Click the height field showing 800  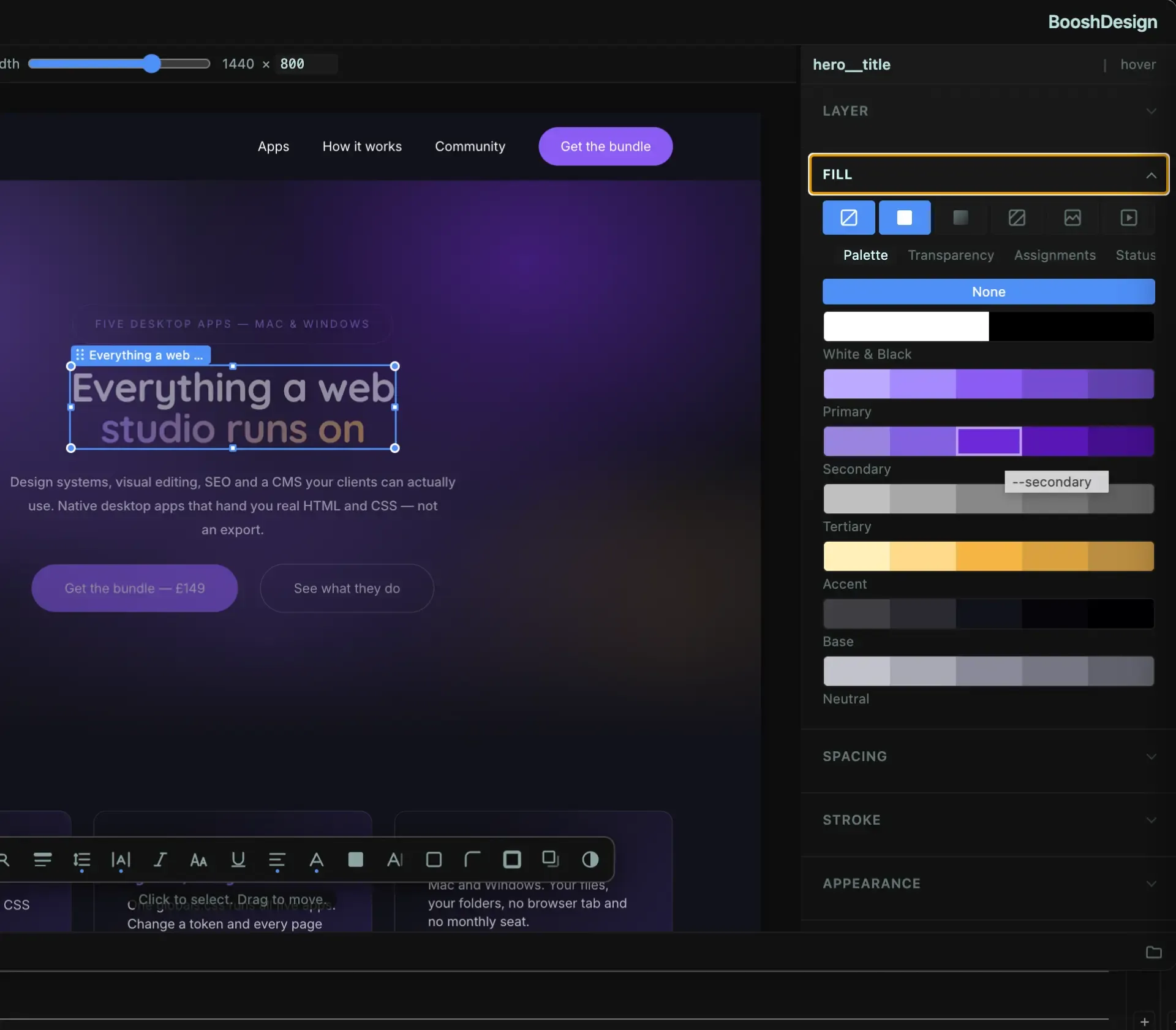click(306, 64)
